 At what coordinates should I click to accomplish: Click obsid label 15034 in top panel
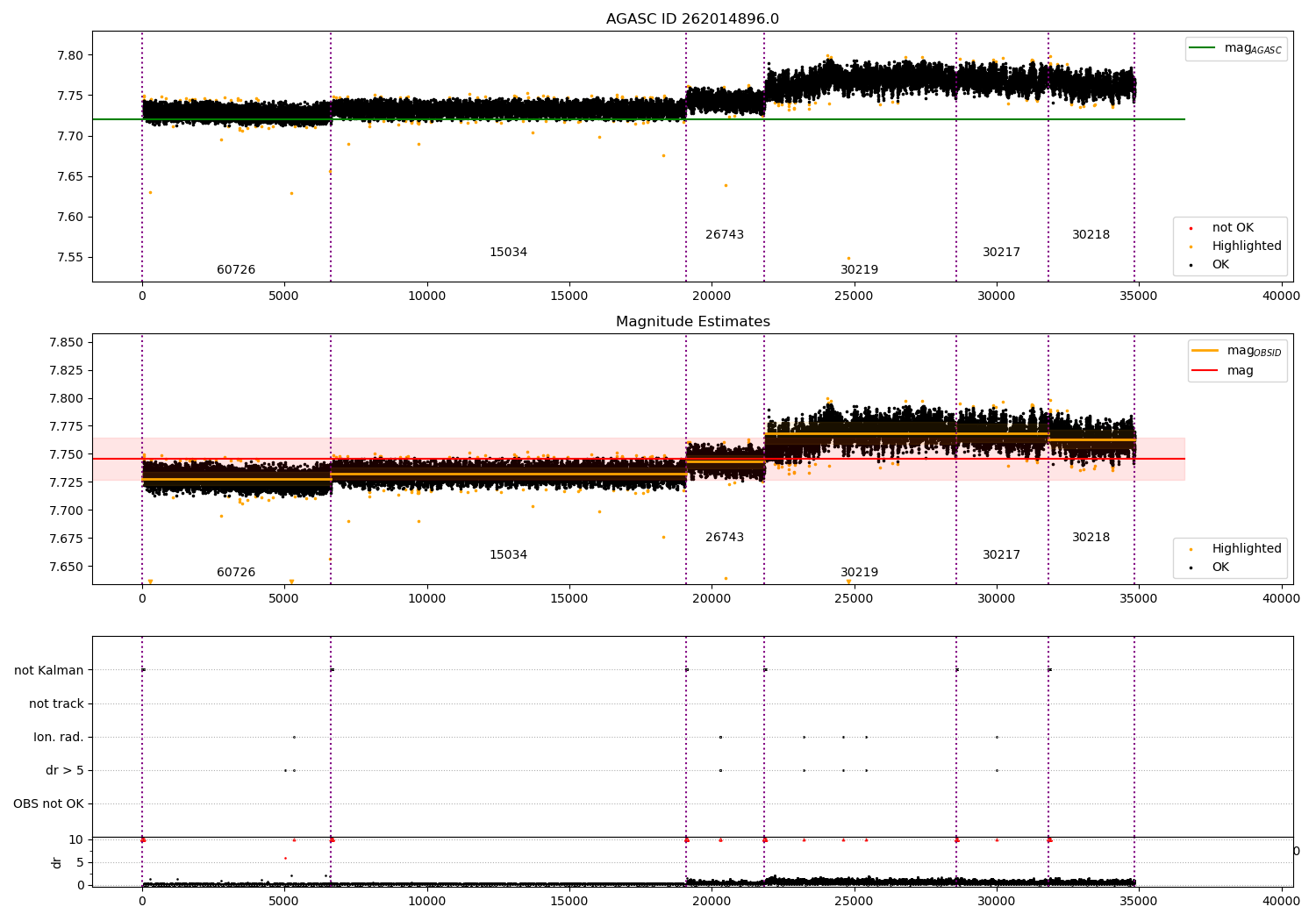pos(508,253)
